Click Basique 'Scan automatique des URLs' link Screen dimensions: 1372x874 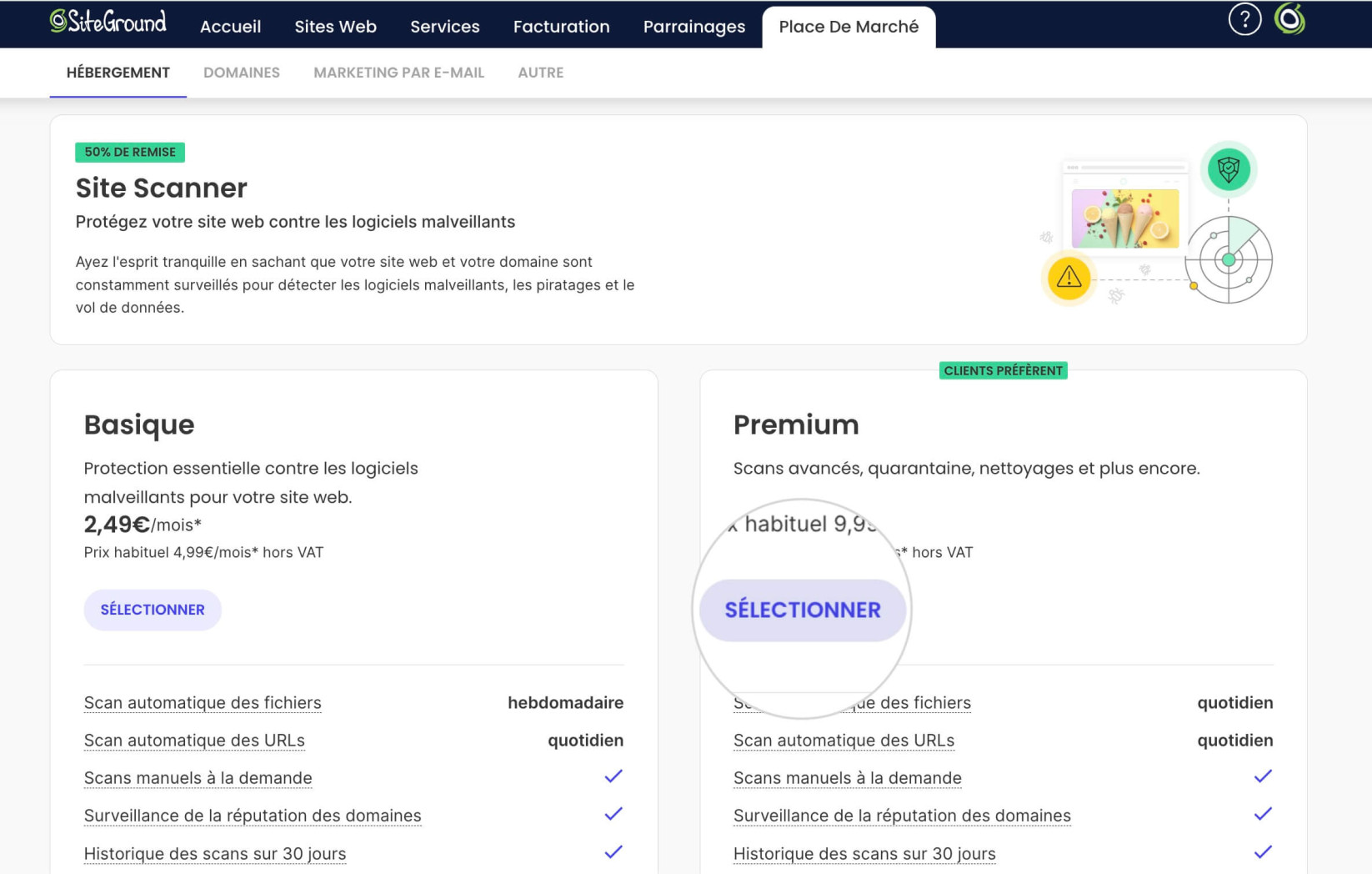[x=194, y=740]
